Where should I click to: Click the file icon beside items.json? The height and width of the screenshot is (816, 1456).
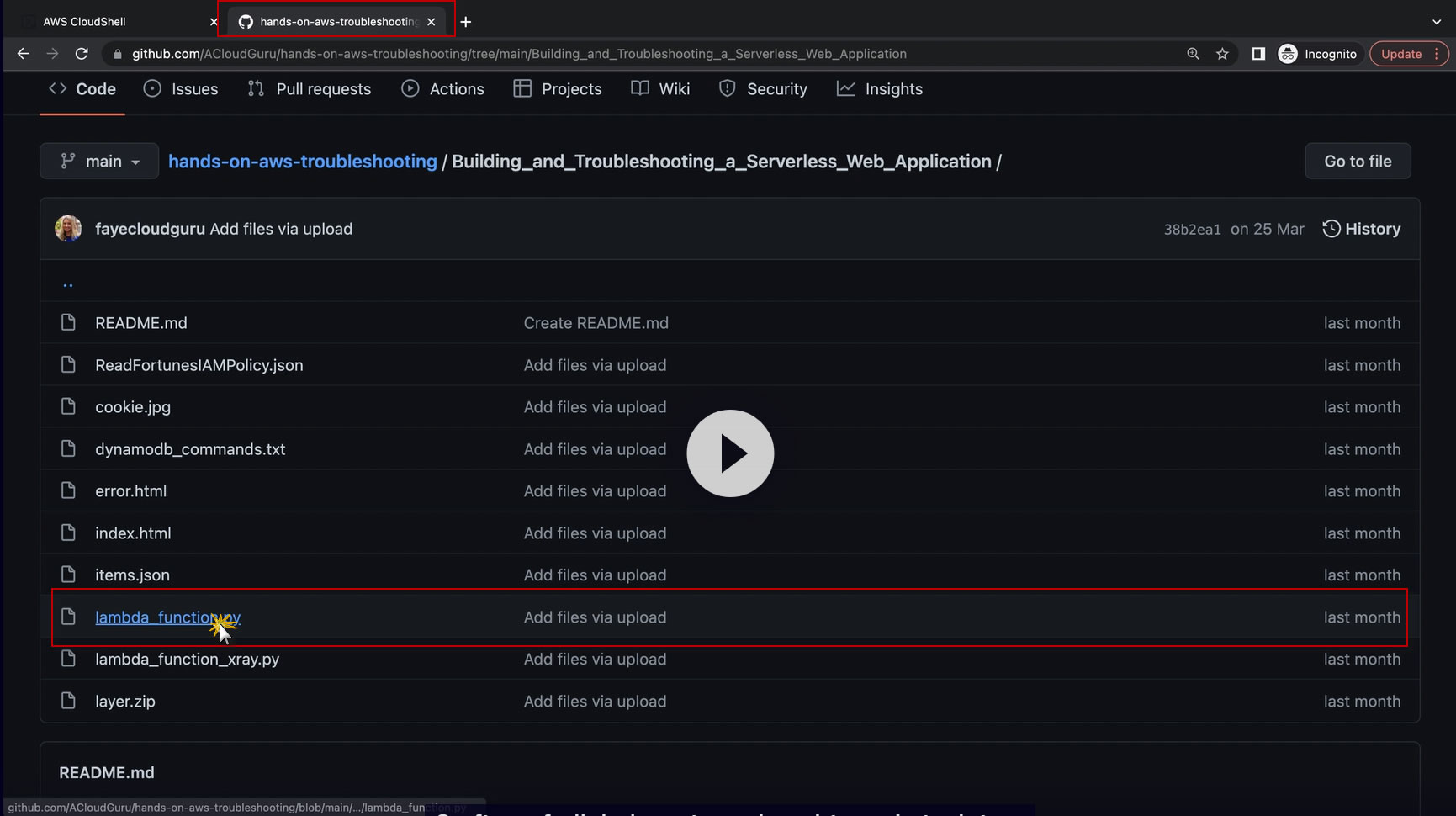pyautogui.click(x=68, y=575)
